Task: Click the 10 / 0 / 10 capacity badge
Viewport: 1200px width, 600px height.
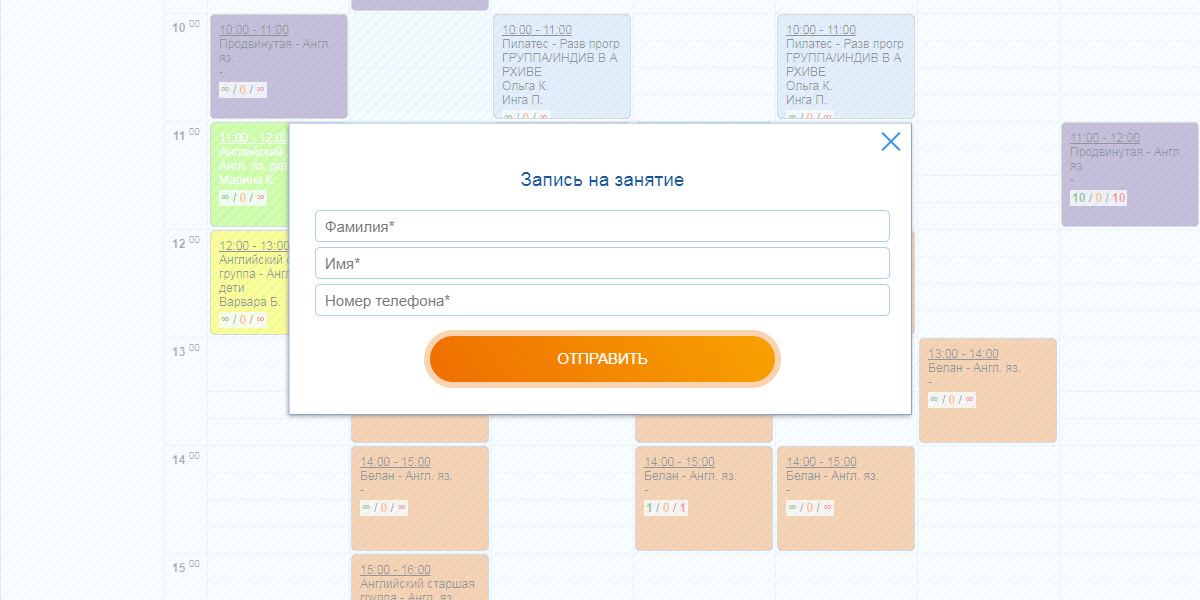Action: click(1098, 198)
